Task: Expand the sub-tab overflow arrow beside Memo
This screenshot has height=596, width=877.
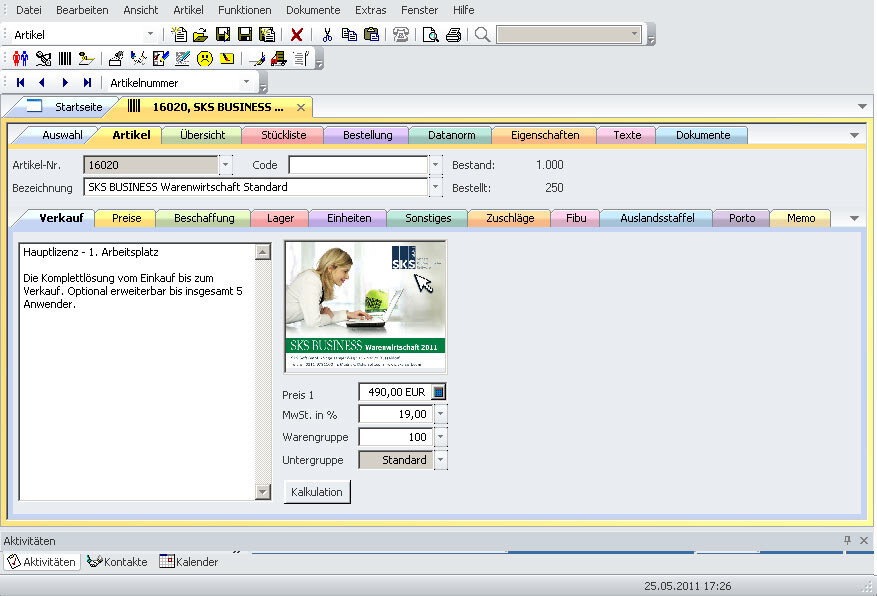Action: [854, 218]
